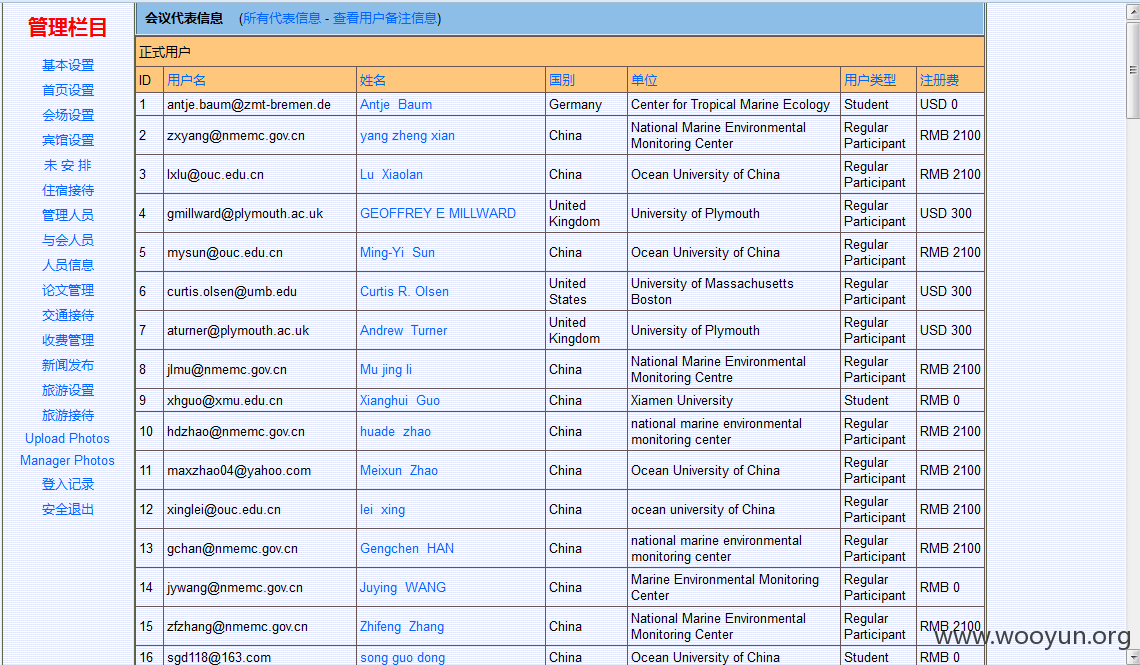
Task: Select maxzhao04@yahoo.com username cell
Action: (260, 471)
